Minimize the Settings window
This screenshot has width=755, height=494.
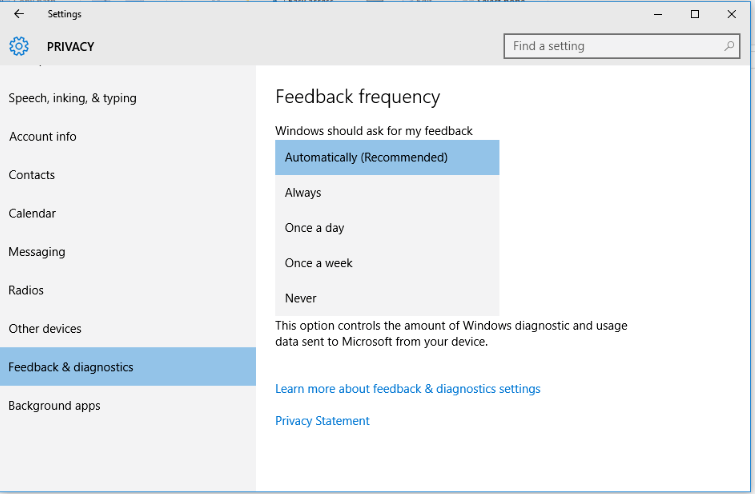[658, 14]
